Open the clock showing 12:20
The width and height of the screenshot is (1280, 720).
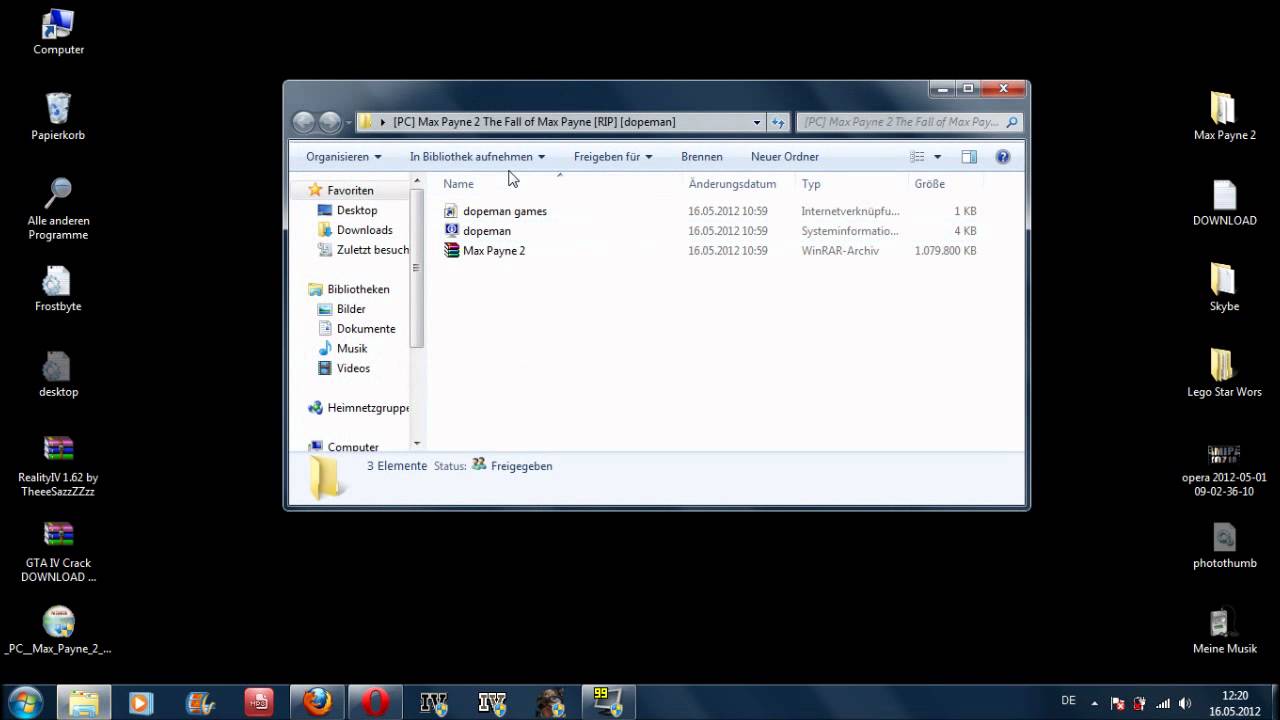[1235, 702]
